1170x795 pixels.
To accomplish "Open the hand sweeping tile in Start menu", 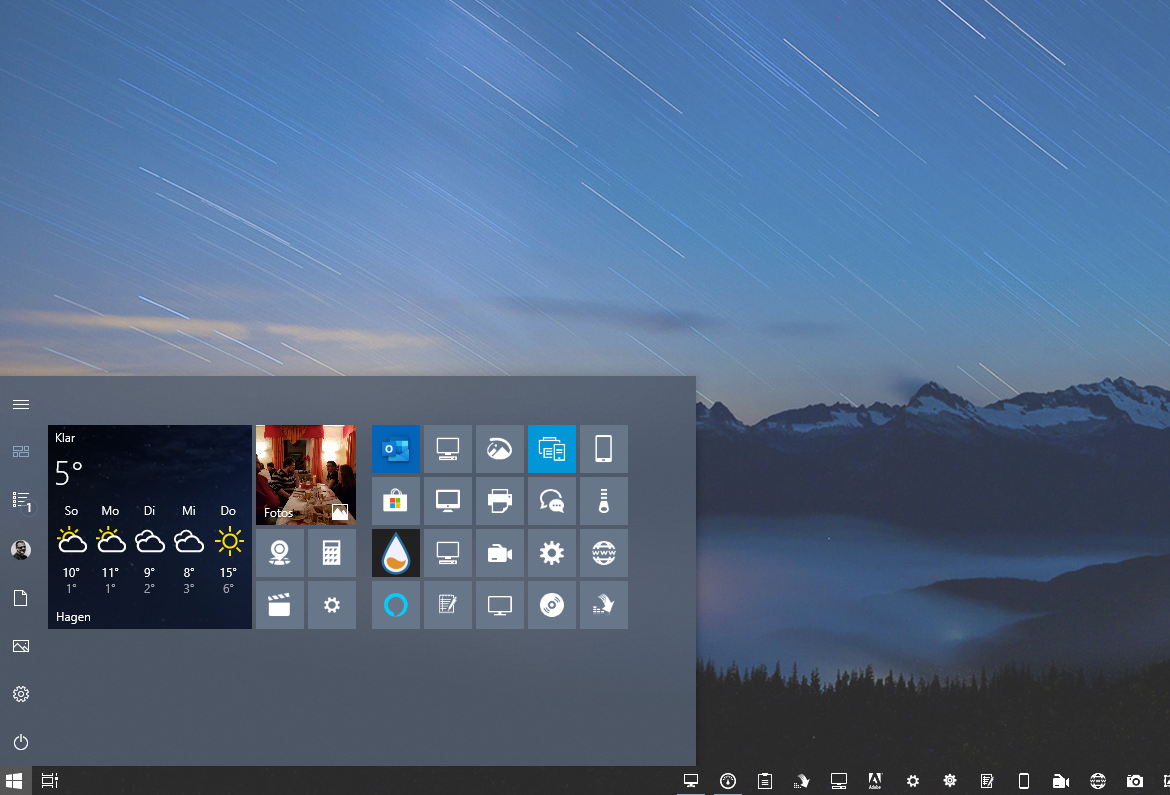I will click(x=604, y=605).
